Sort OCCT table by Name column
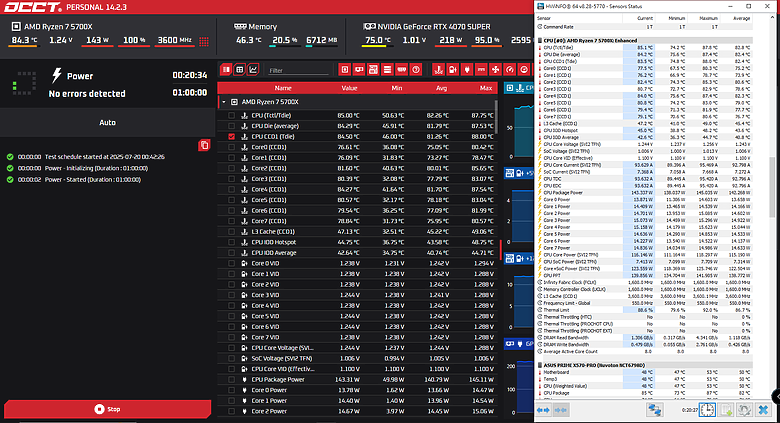780x423 pixels. pos(283,88)
